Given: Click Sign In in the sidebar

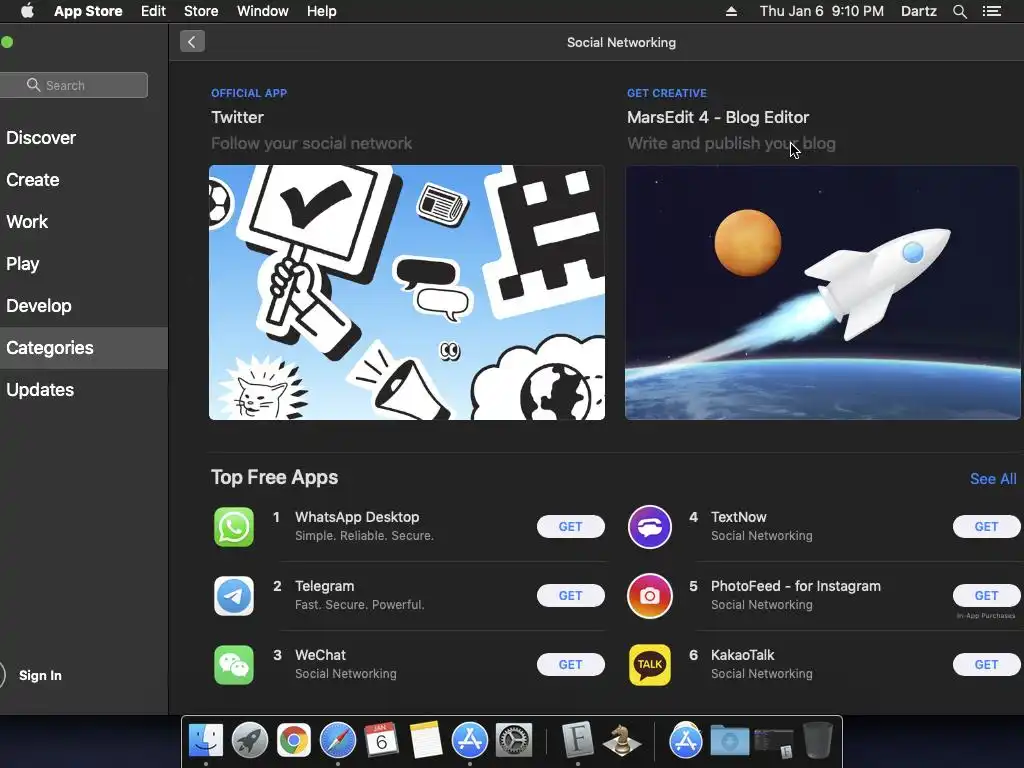Looking at the screenshot, I should pyautogui.click(x=40, y=675).
